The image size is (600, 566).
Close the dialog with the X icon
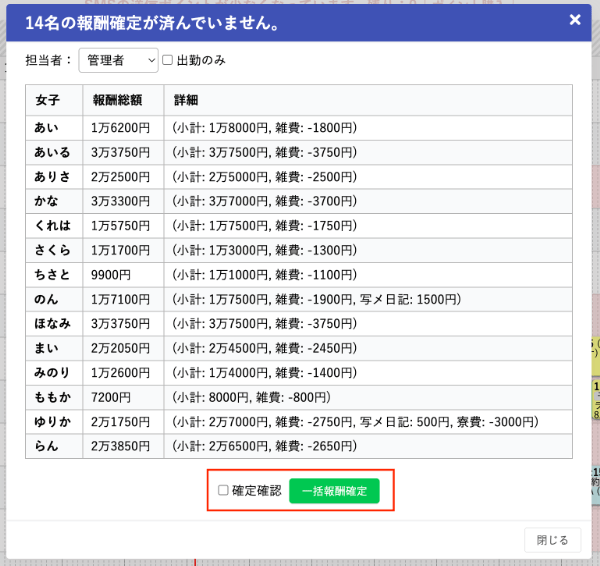pyautogui.click(x=574, y=20)
